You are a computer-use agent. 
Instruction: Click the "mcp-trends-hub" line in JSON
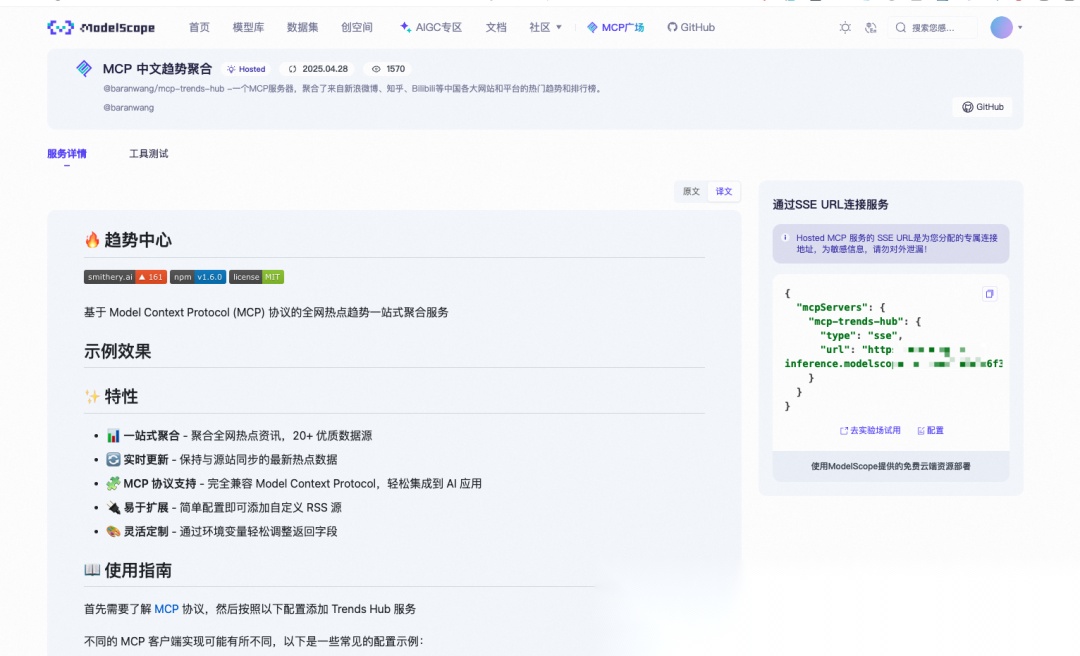[864, 322]
